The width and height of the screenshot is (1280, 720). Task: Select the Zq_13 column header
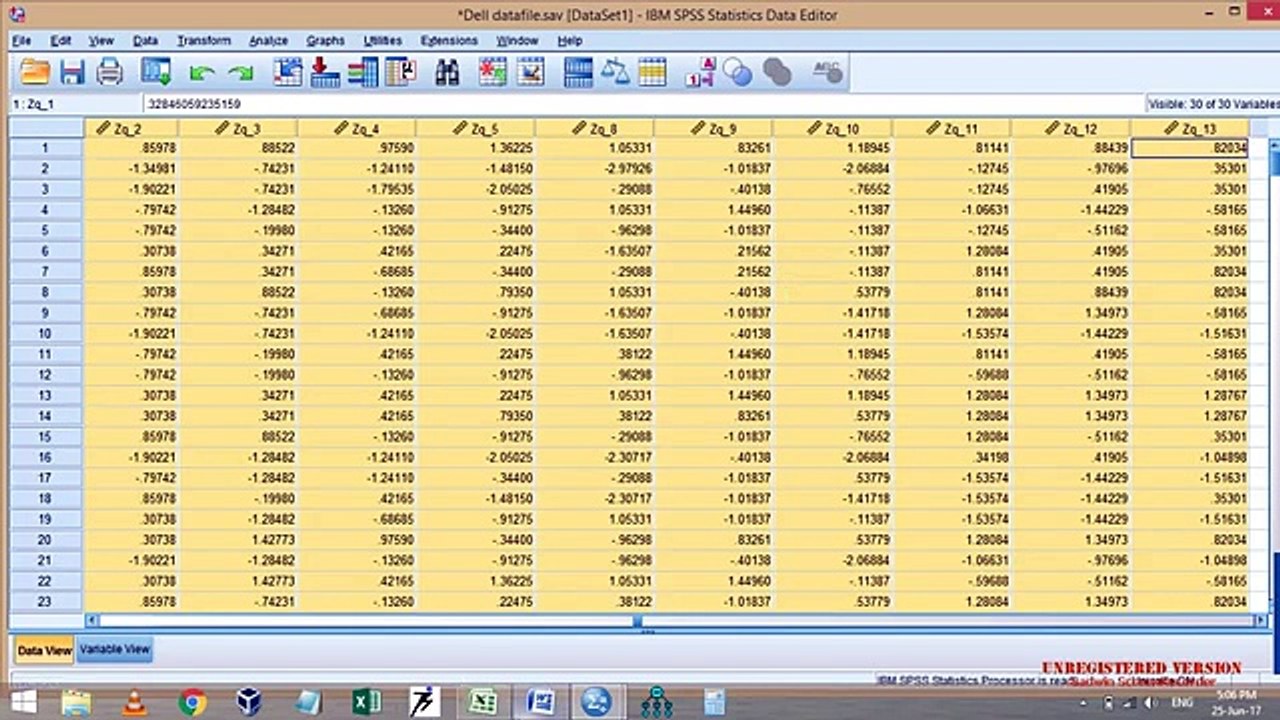pos(1189,128)
